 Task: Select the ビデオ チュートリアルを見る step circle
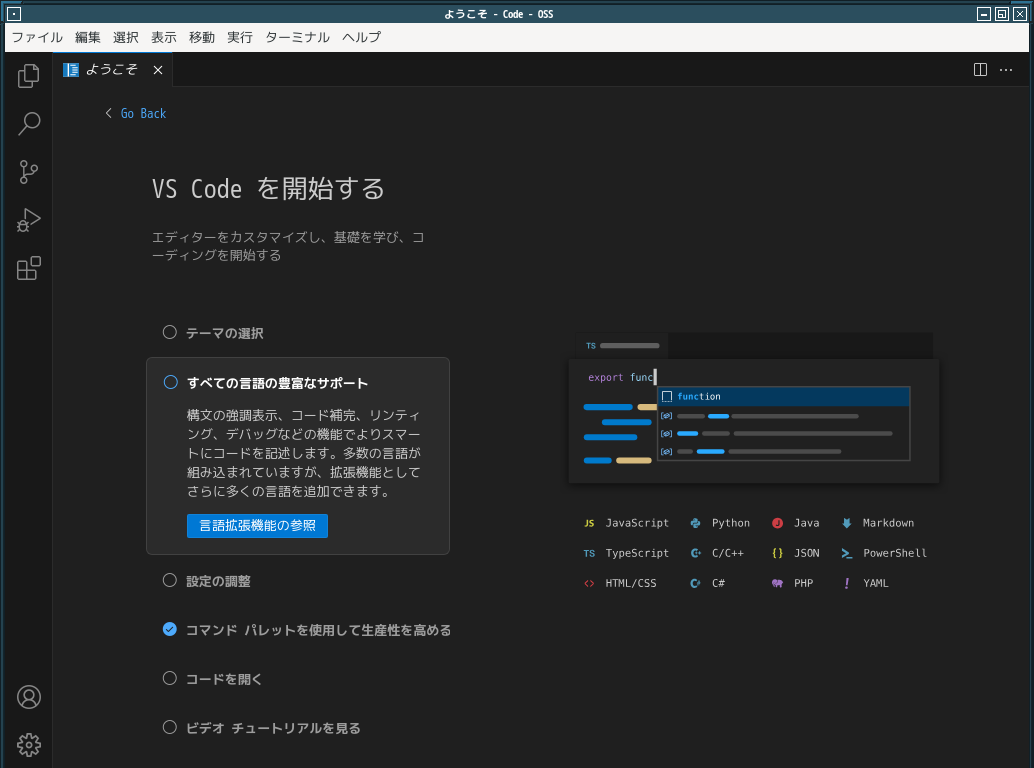click(169, 727)
